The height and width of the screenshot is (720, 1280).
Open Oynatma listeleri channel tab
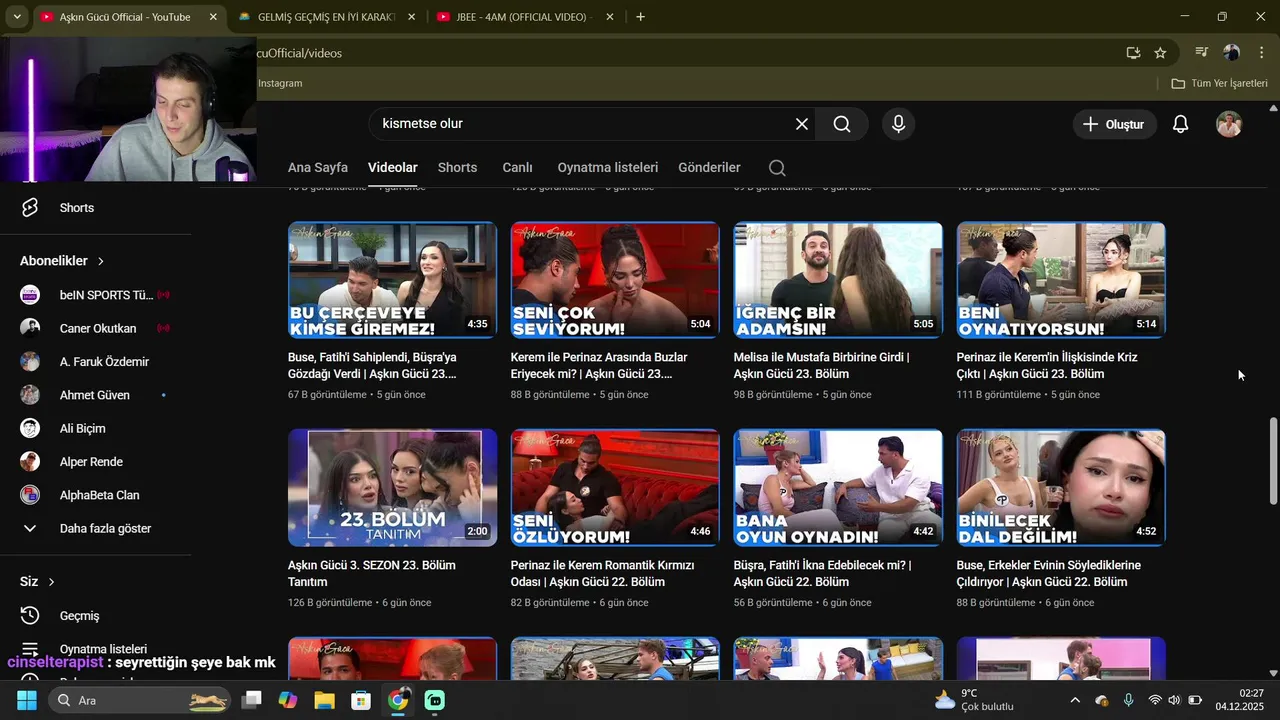(607, 168)
